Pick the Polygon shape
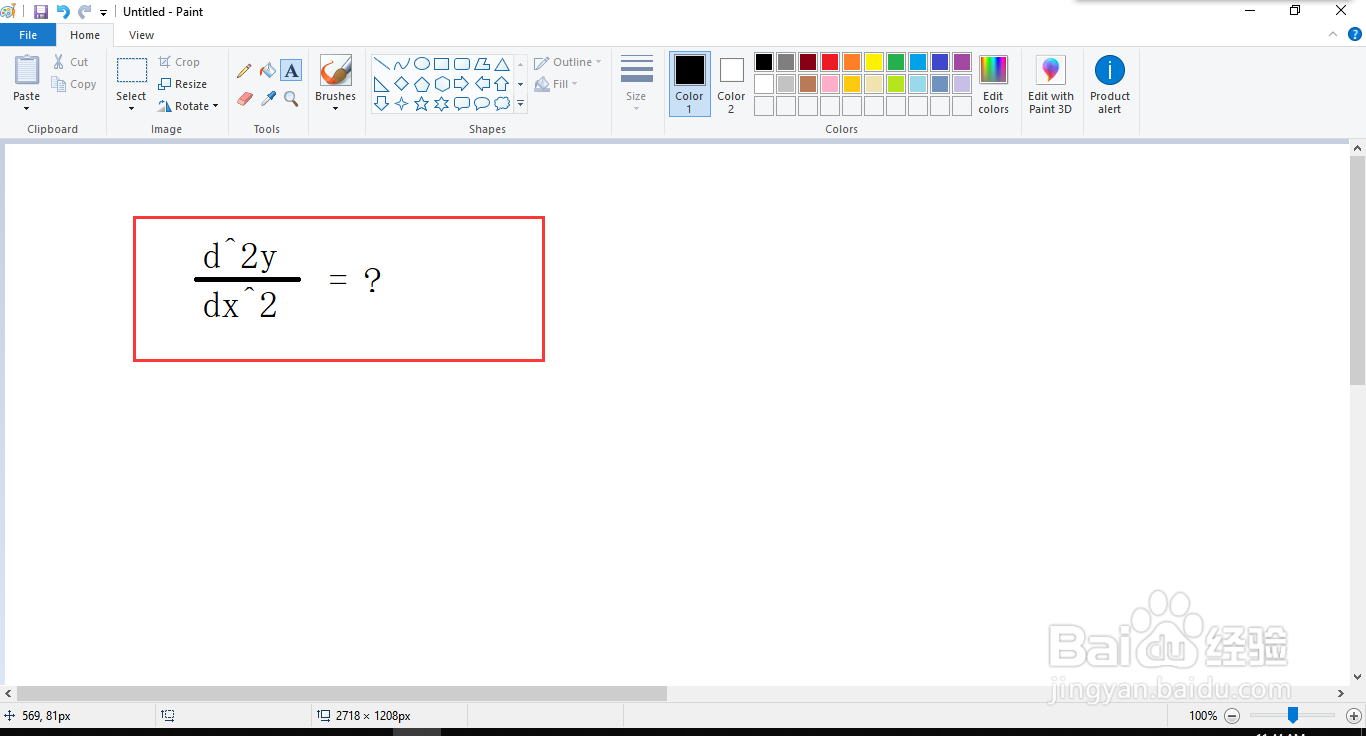The image size is (1366, 736). (x=481, y=64)
